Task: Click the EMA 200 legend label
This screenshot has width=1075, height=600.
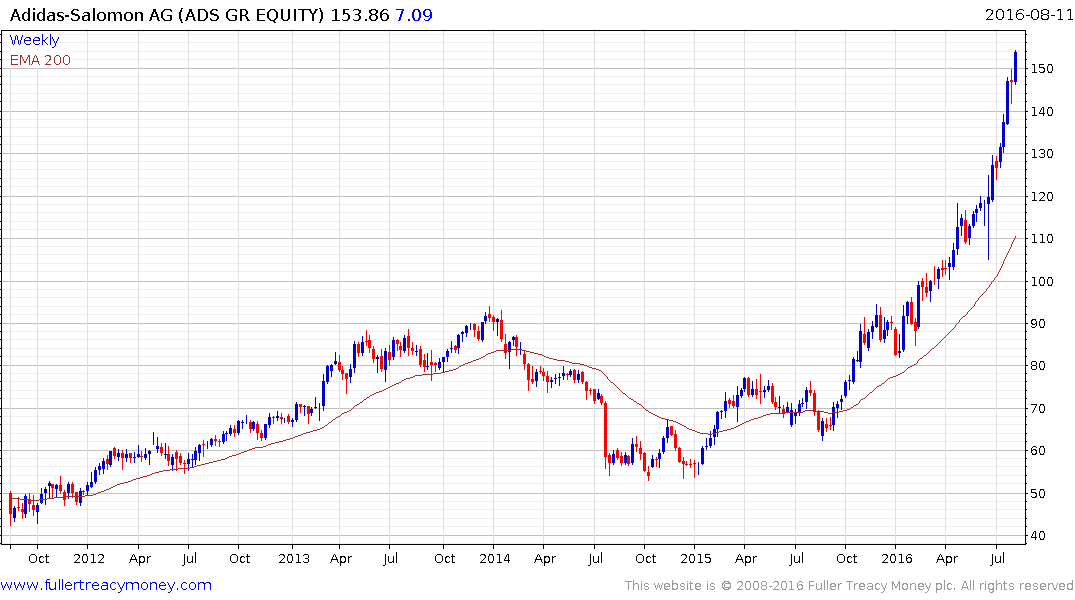Action: click(x=40, y=60)
